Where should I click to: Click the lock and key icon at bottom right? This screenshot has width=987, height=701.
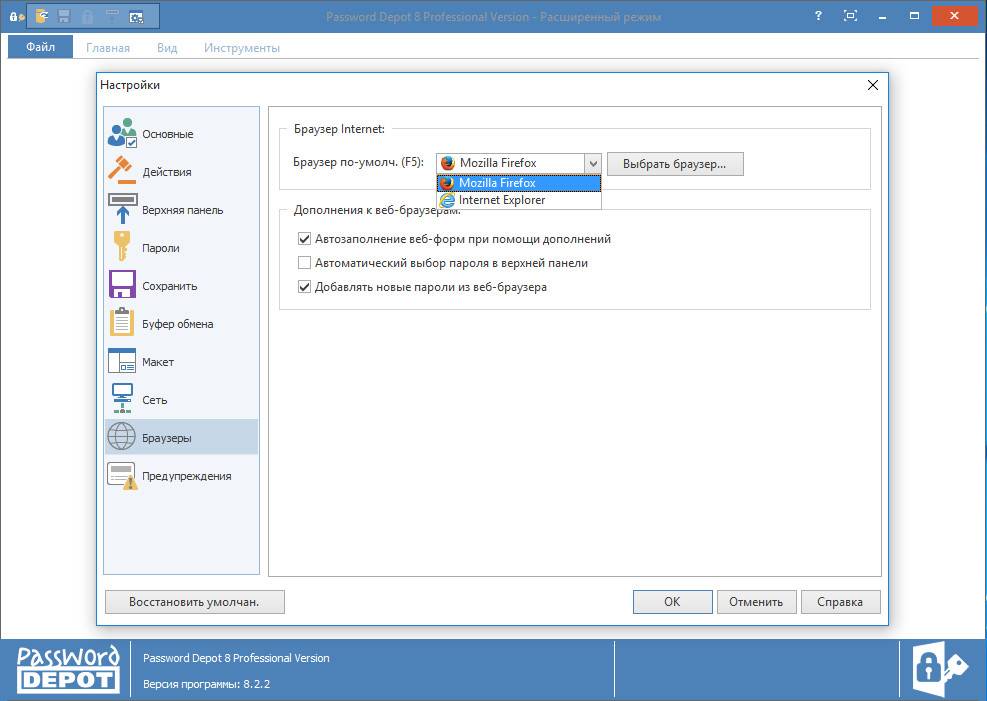(x=940, y=669)
